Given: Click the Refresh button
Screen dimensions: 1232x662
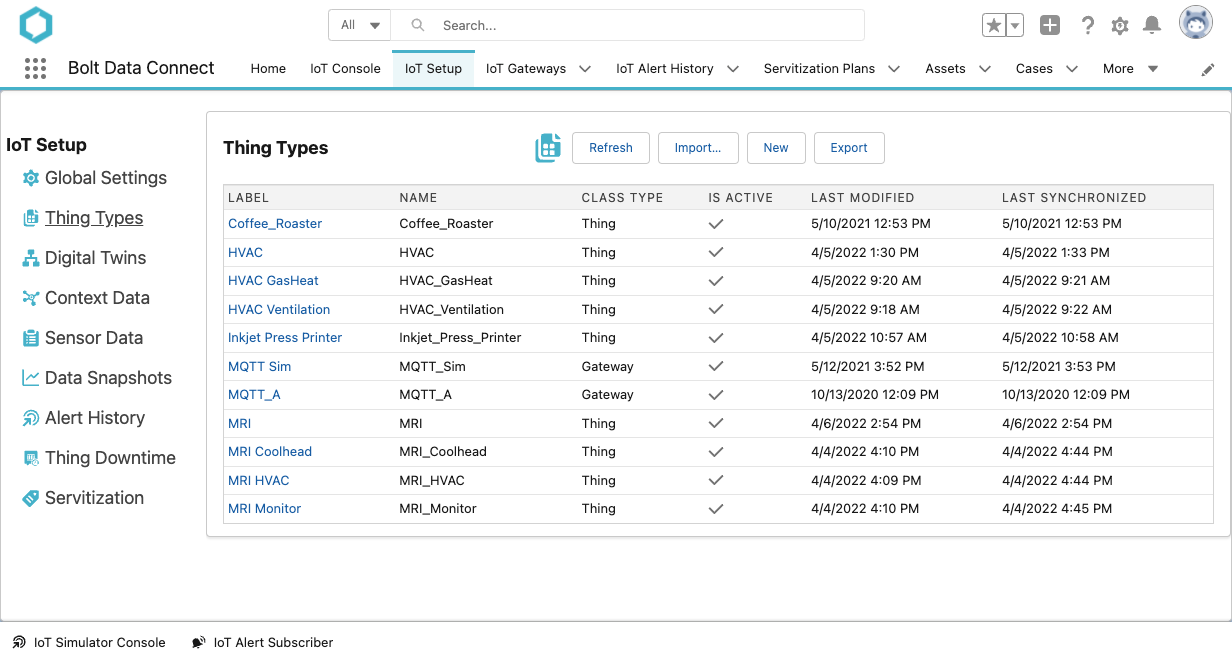Looking at the screenshot, I should point(611,148).
